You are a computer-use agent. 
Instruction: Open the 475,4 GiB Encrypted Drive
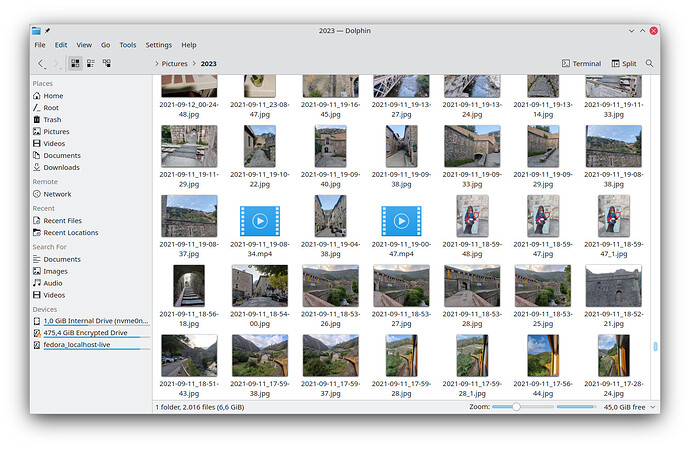click(x=91, y=333)
